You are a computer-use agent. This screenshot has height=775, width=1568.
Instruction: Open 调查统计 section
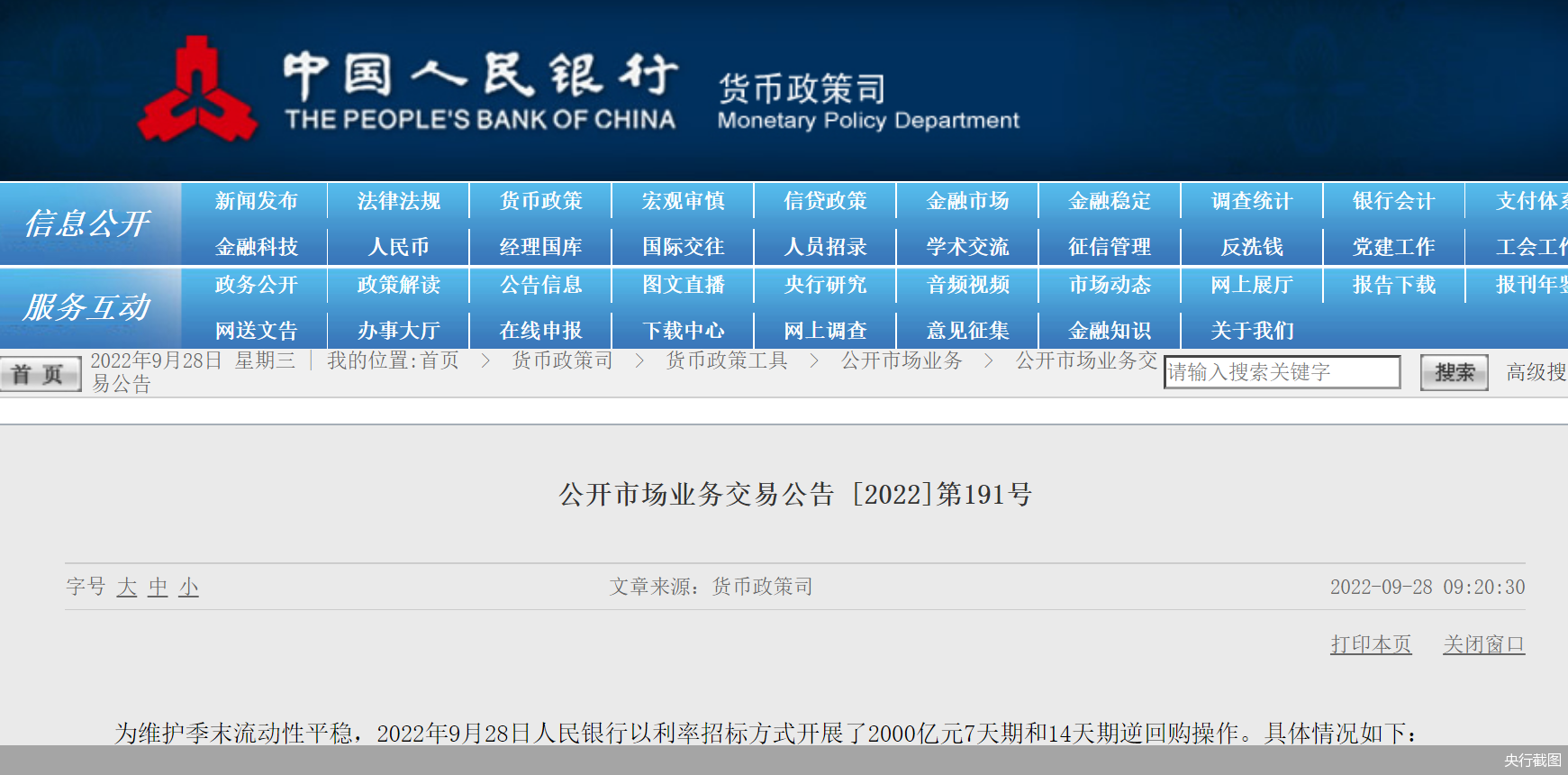coord(1252,201)
